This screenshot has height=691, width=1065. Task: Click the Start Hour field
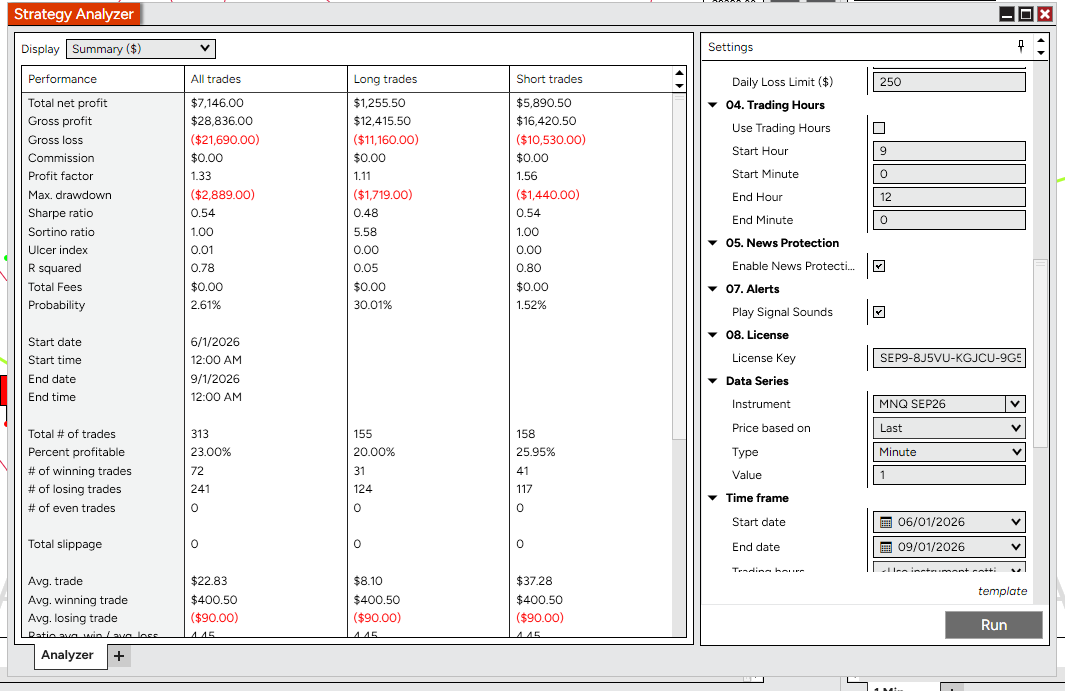click(x=949, y=151)
